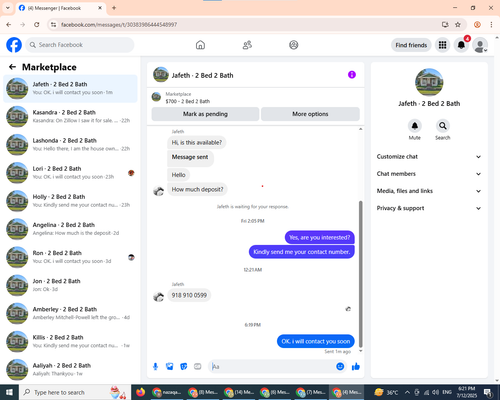Click More options button

pos(310,114)
